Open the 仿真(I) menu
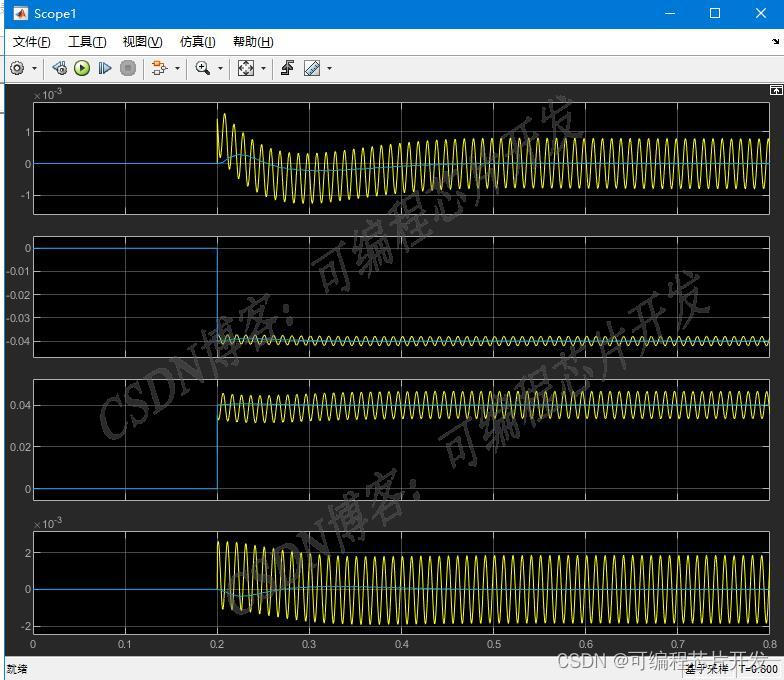The image size is (784, 680). pyautogui.click(x=198, y=42)
